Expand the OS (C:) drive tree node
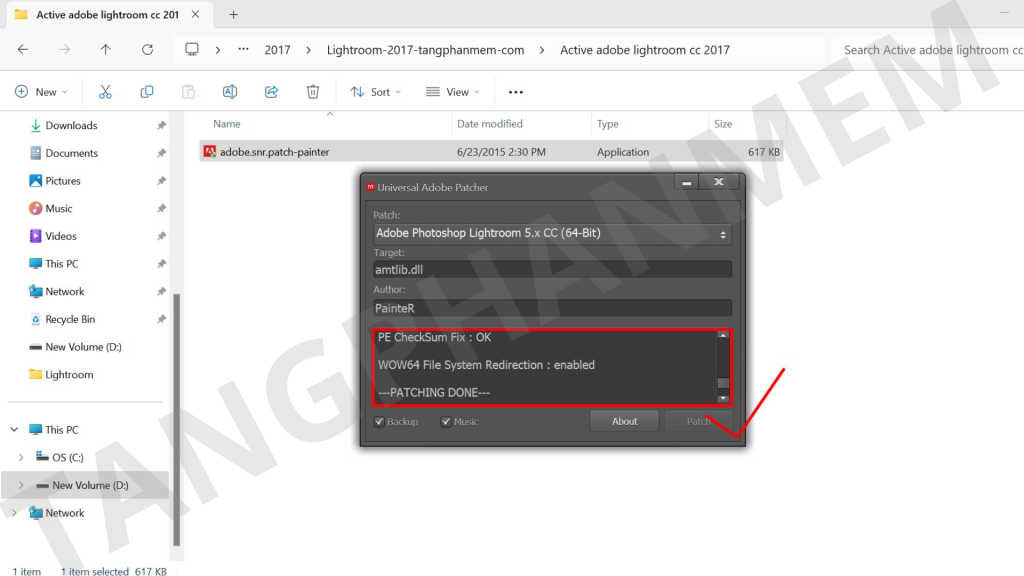Screen dimensions: 1024x576 point(20,457)
